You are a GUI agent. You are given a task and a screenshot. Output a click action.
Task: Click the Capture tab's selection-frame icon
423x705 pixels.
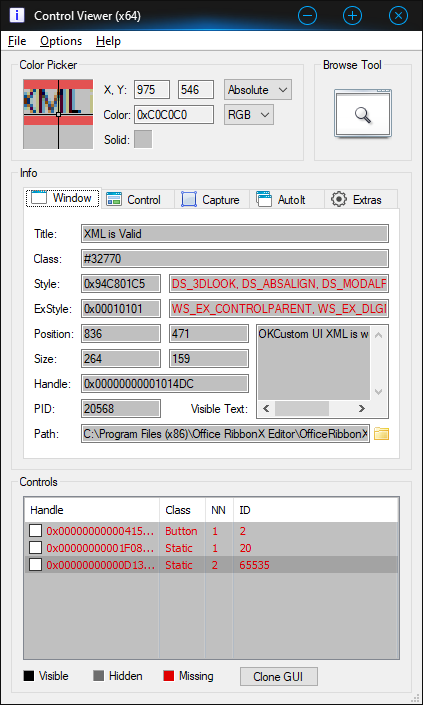[x=189, y=199]
